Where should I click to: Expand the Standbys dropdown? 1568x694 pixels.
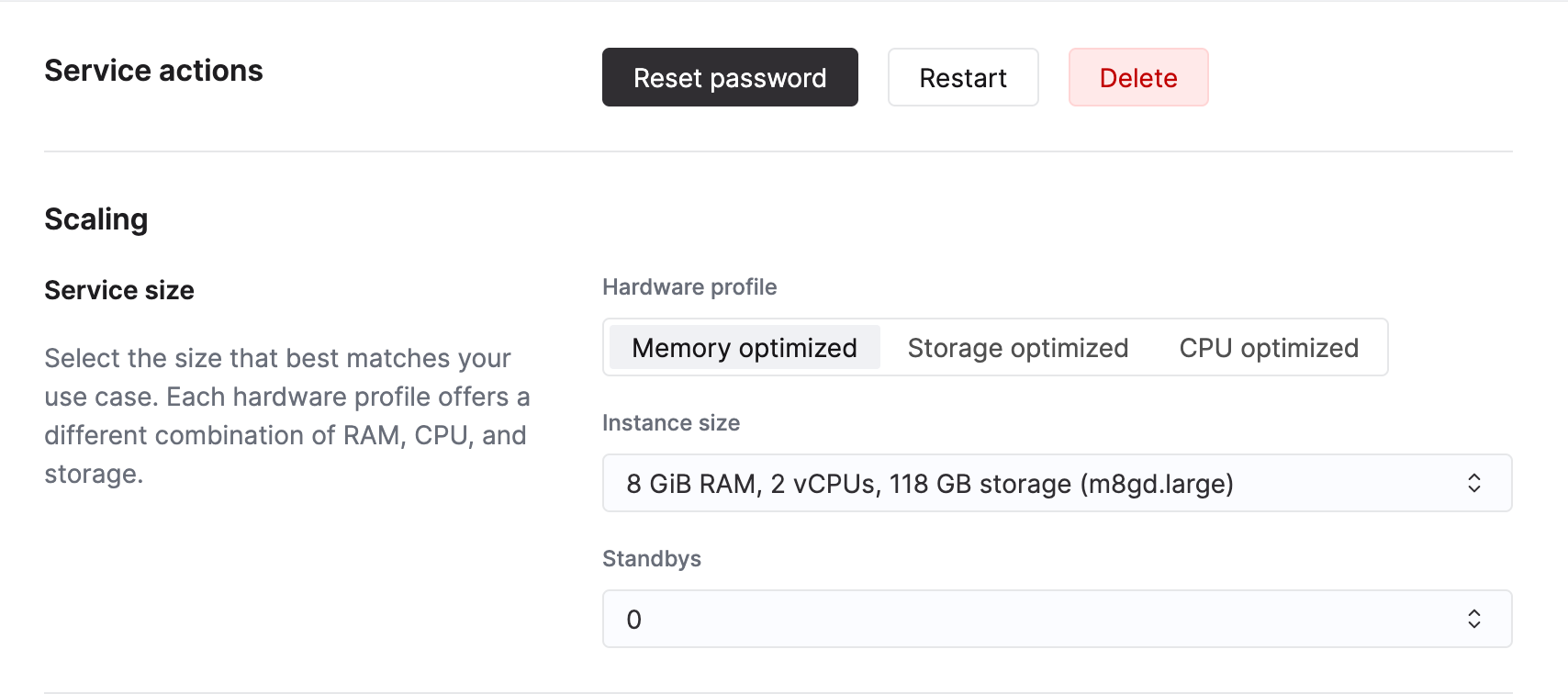(x=1056, y=620)
